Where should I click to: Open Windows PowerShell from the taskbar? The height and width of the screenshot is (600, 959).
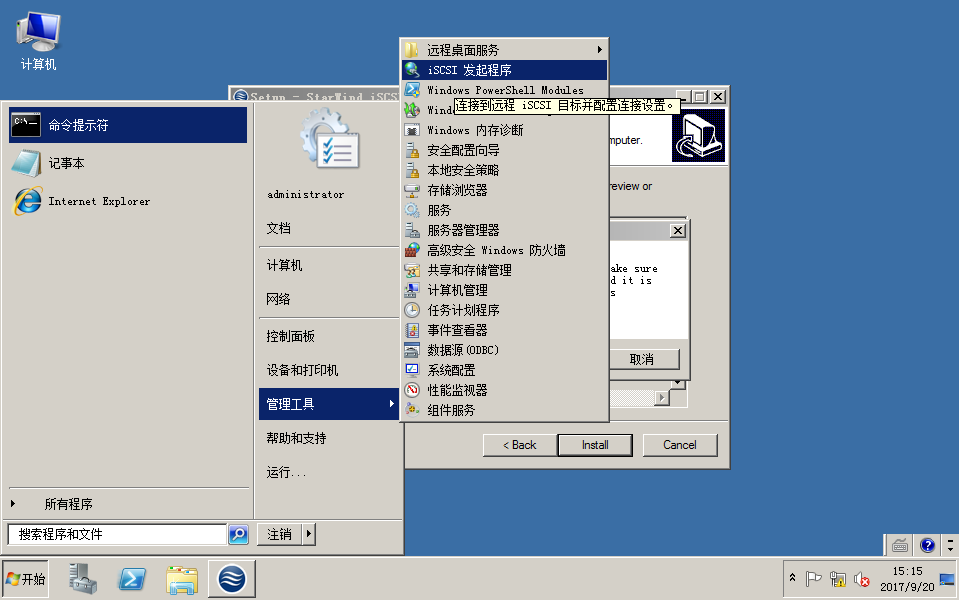(x=131, y=579)
